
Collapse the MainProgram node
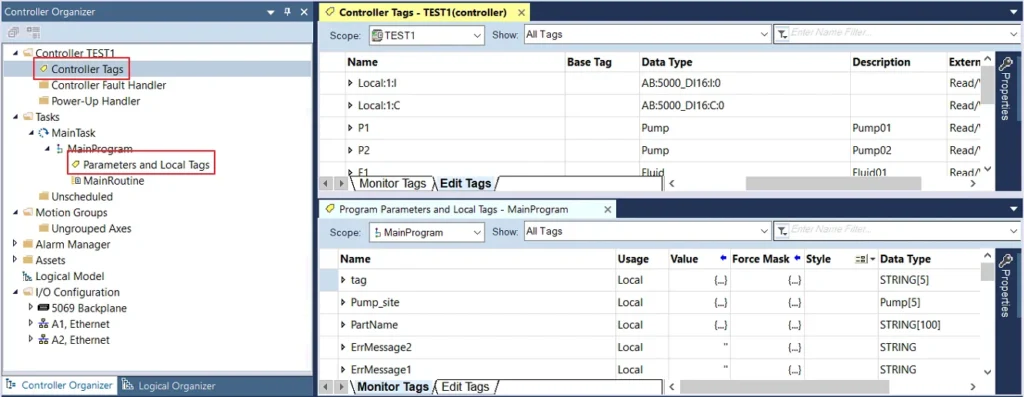[x=47, y=149]
